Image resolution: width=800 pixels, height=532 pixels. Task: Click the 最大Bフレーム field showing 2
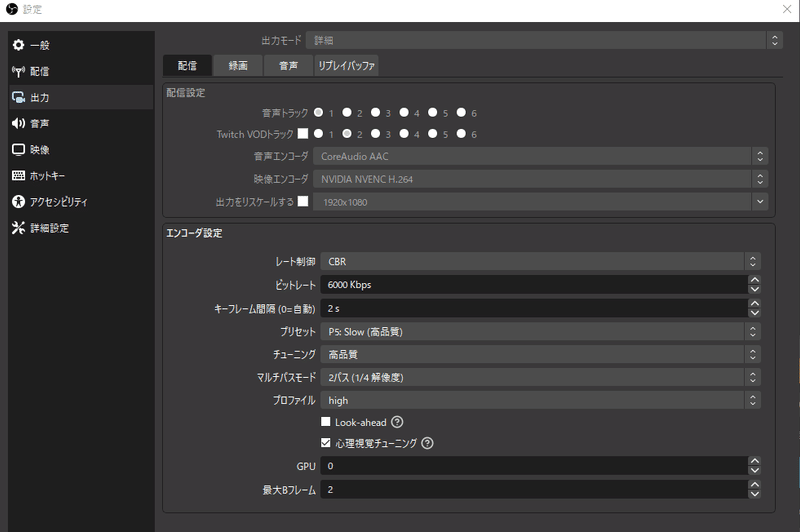coord(534,489)
